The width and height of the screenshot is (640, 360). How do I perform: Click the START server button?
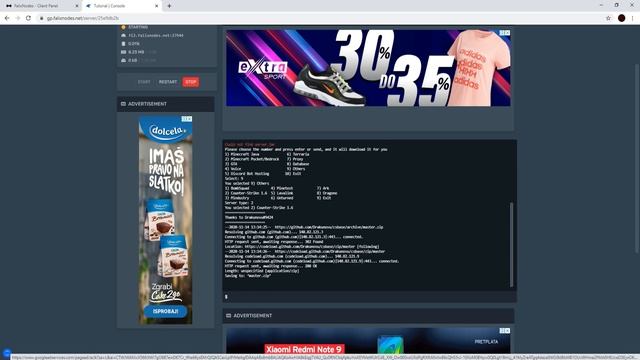coord(144,82)
